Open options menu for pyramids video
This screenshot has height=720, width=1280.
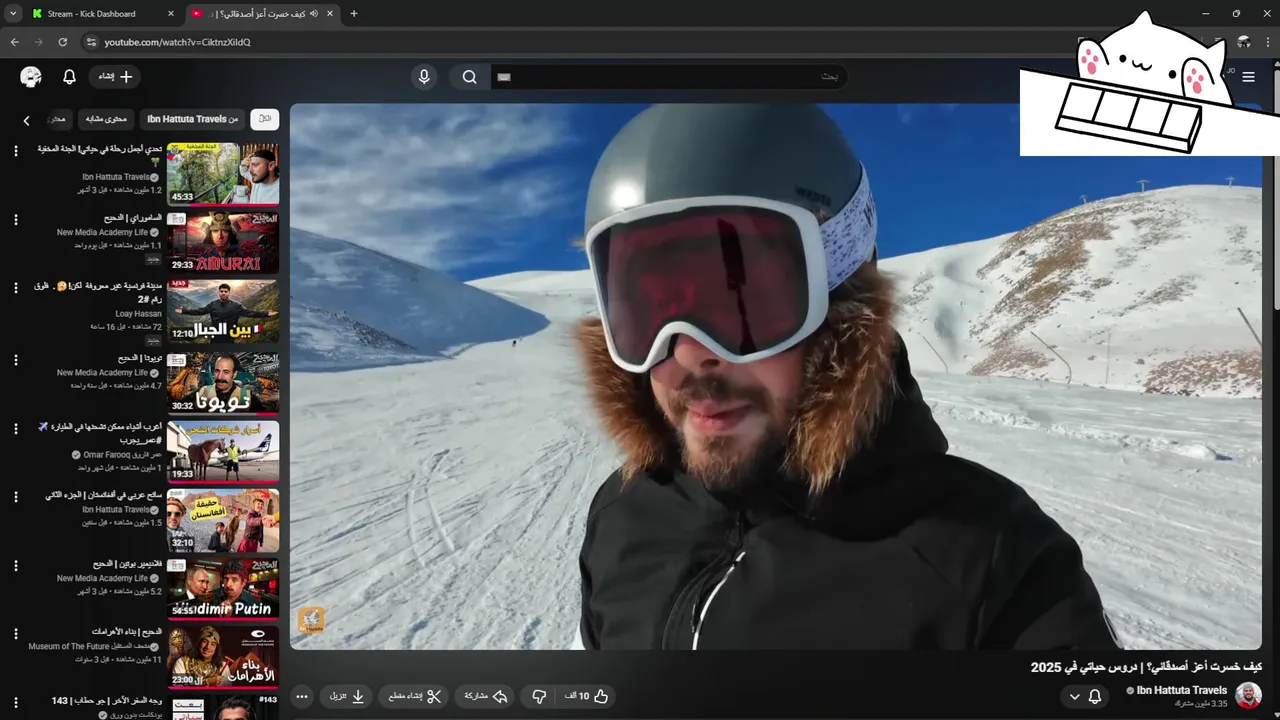coord(15,634)
